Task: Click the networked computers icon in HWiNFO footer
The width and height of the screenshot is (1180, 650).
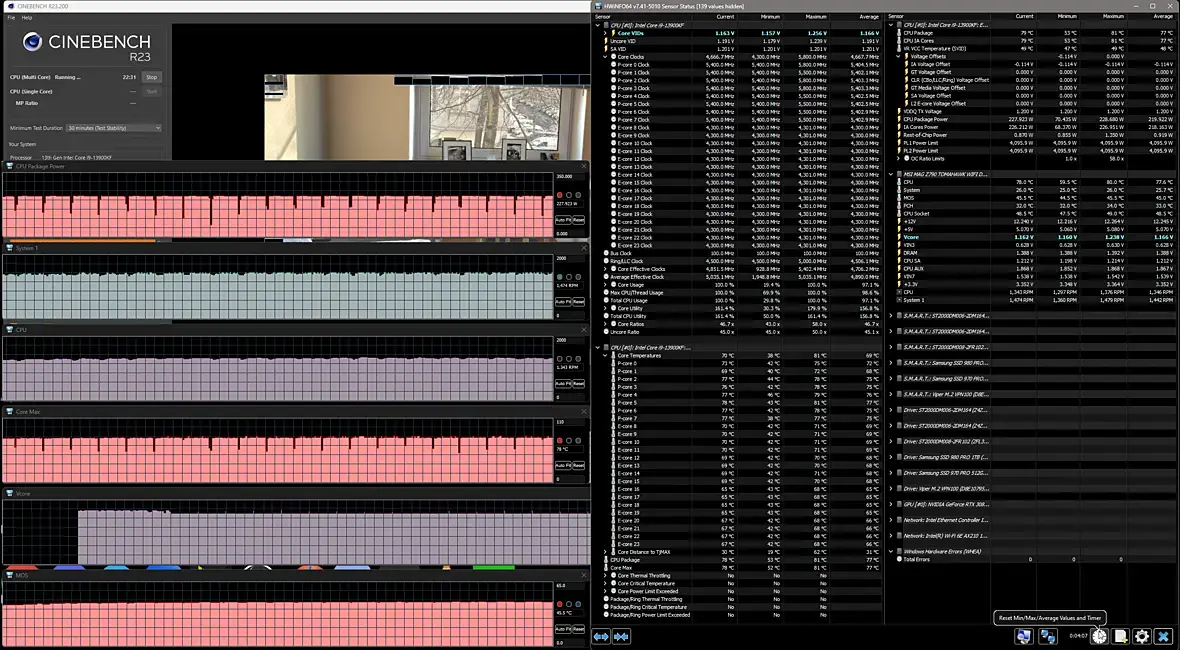Action: pos(1048,636)
